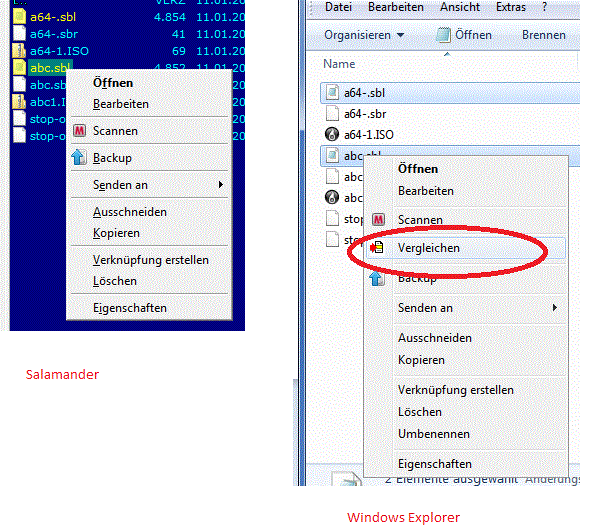Click the notepad icon beside Öffnen in Explorer toolbar
Viewport: 590px width, 526px height.
click(x=443, y=35)
